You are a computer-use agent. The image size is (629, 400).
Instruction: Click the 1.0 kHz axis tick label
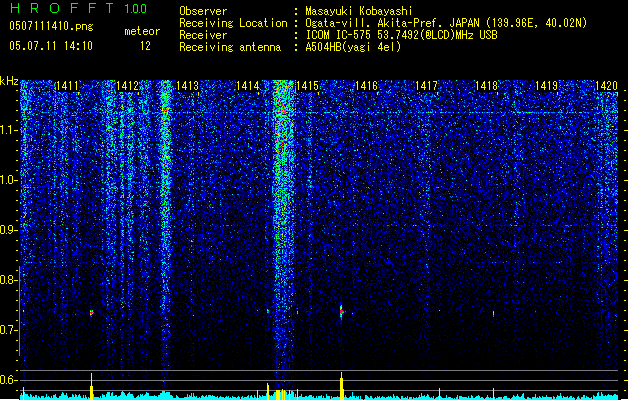(x=8, y=180)
